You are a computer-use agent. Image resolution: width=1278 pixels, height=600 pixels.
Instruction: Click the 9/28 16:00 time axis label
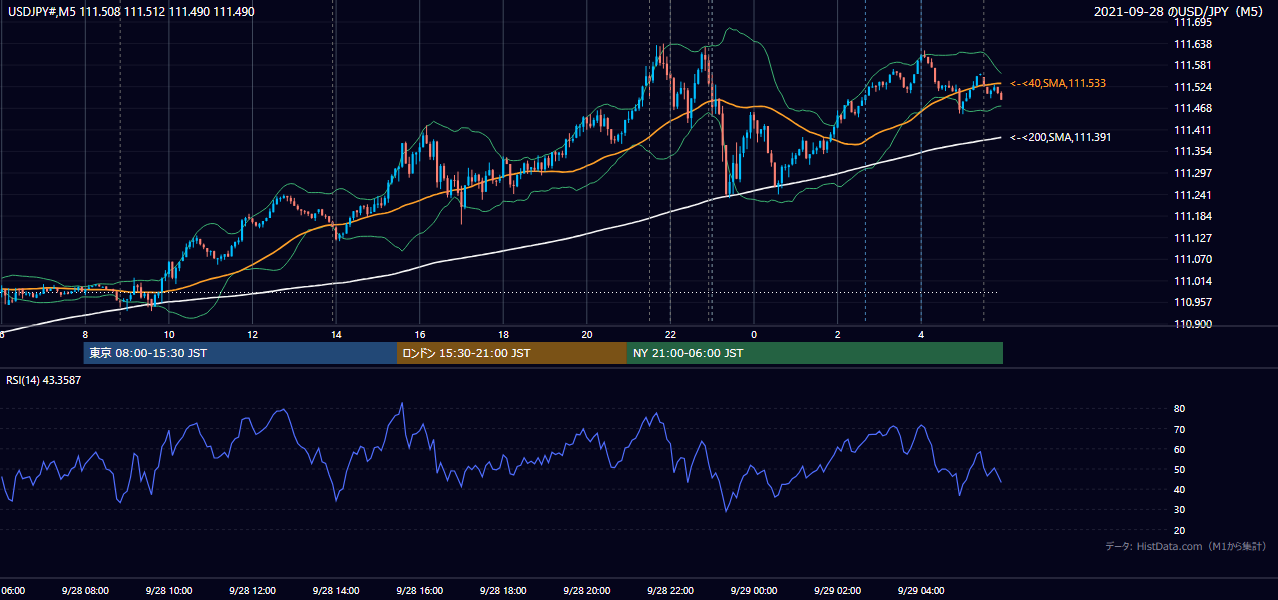click(x=419, y=590)
